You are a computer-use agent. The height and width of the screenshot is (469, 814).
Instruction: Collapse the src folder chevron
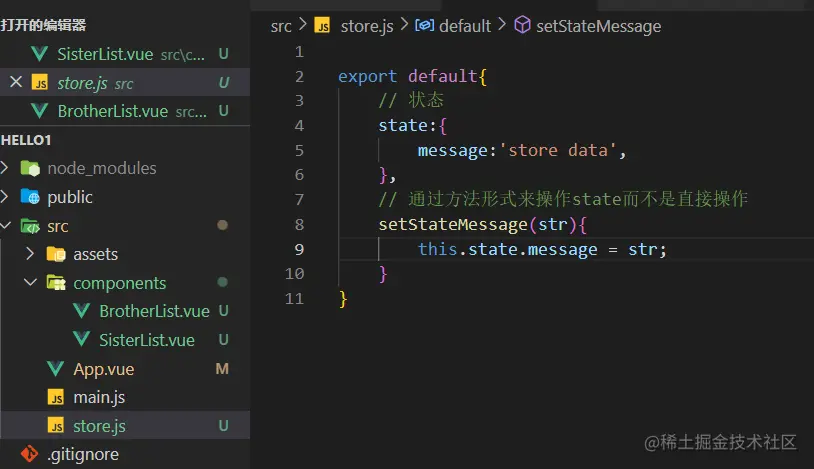point(8,226)
